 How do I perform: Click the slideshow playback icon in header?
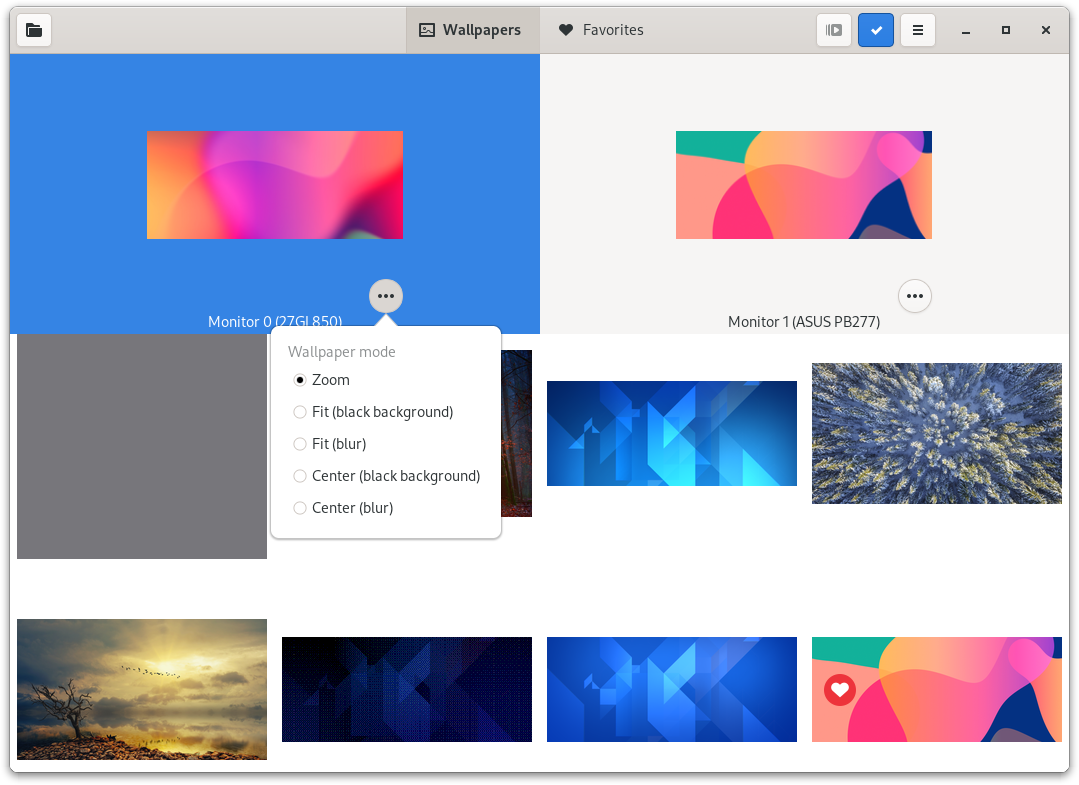[834, 30]
